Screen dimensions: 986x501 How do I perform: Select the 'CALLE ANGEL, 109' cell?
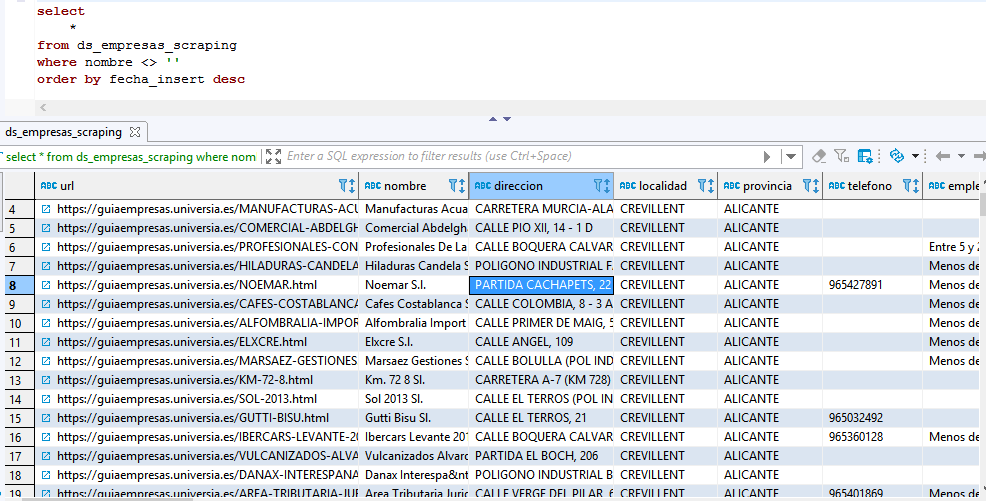pyautogui.click(x=541, y=342)
